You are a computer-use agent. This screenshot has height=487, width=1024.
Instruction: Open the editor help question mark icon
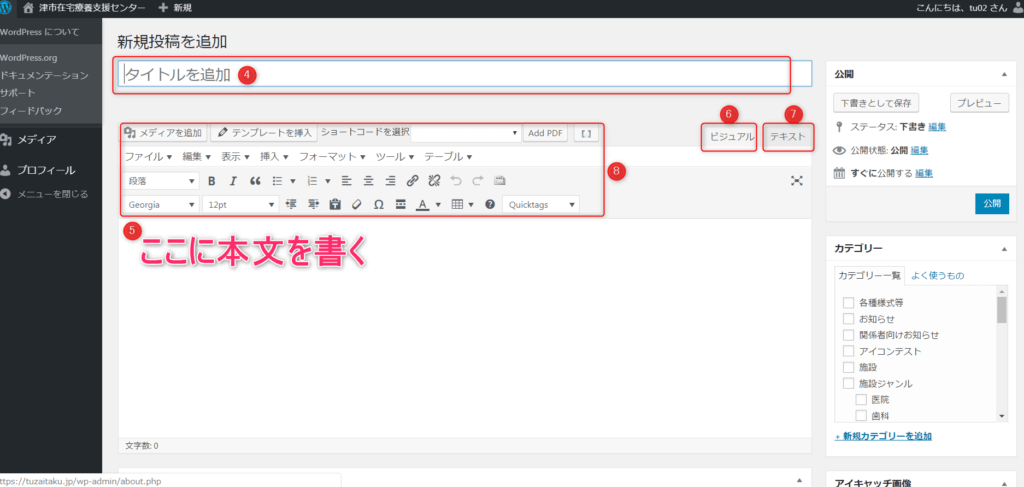point(490,204)
